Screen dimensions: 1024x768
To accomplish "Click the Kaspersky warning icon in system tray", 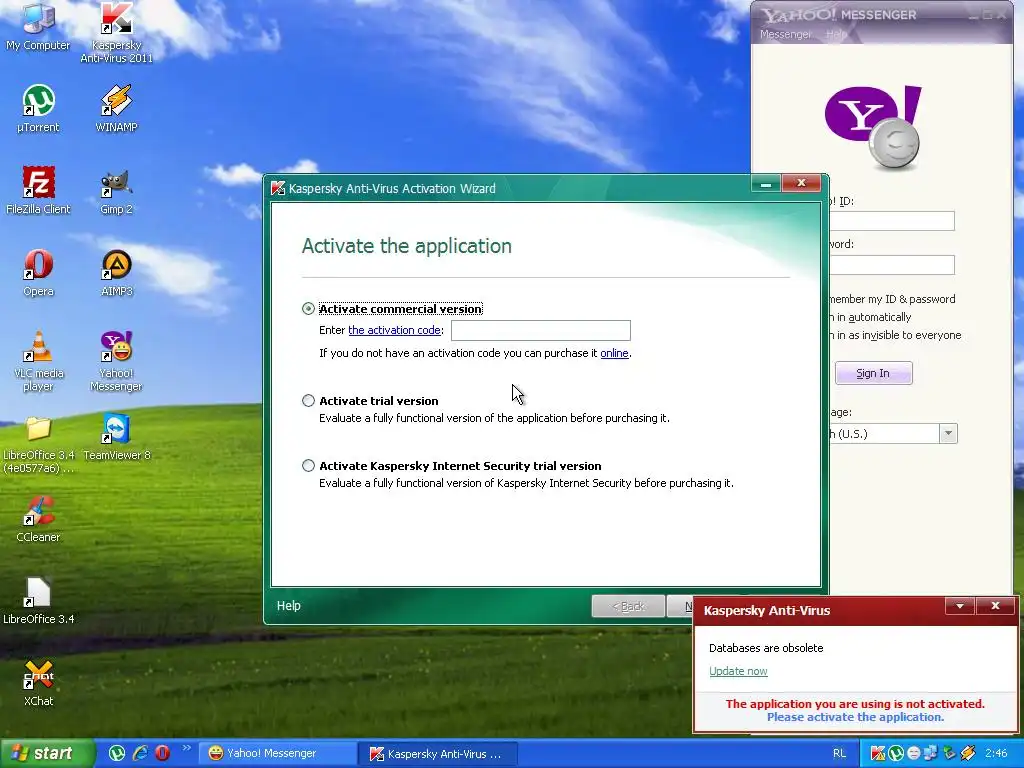I will (878, 753).
